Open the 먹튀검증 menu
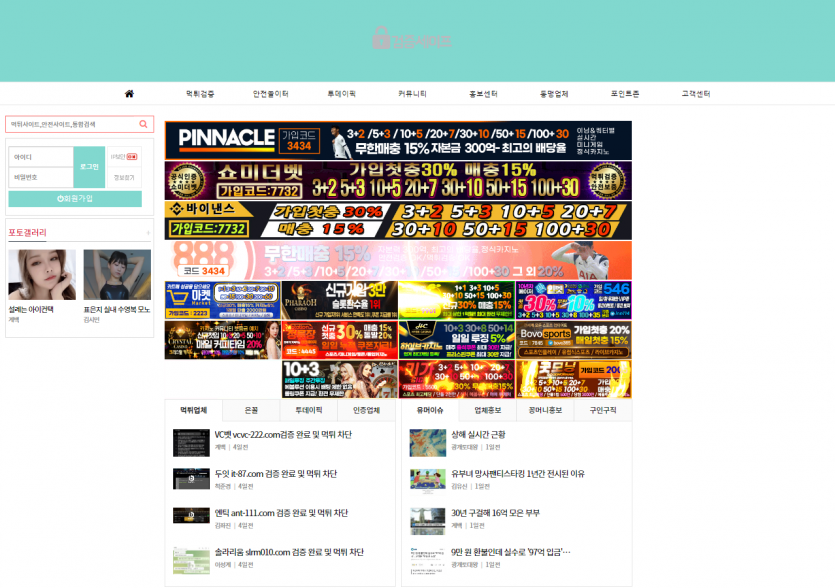This screenshot has height=588, width=835. click(200, 94)
